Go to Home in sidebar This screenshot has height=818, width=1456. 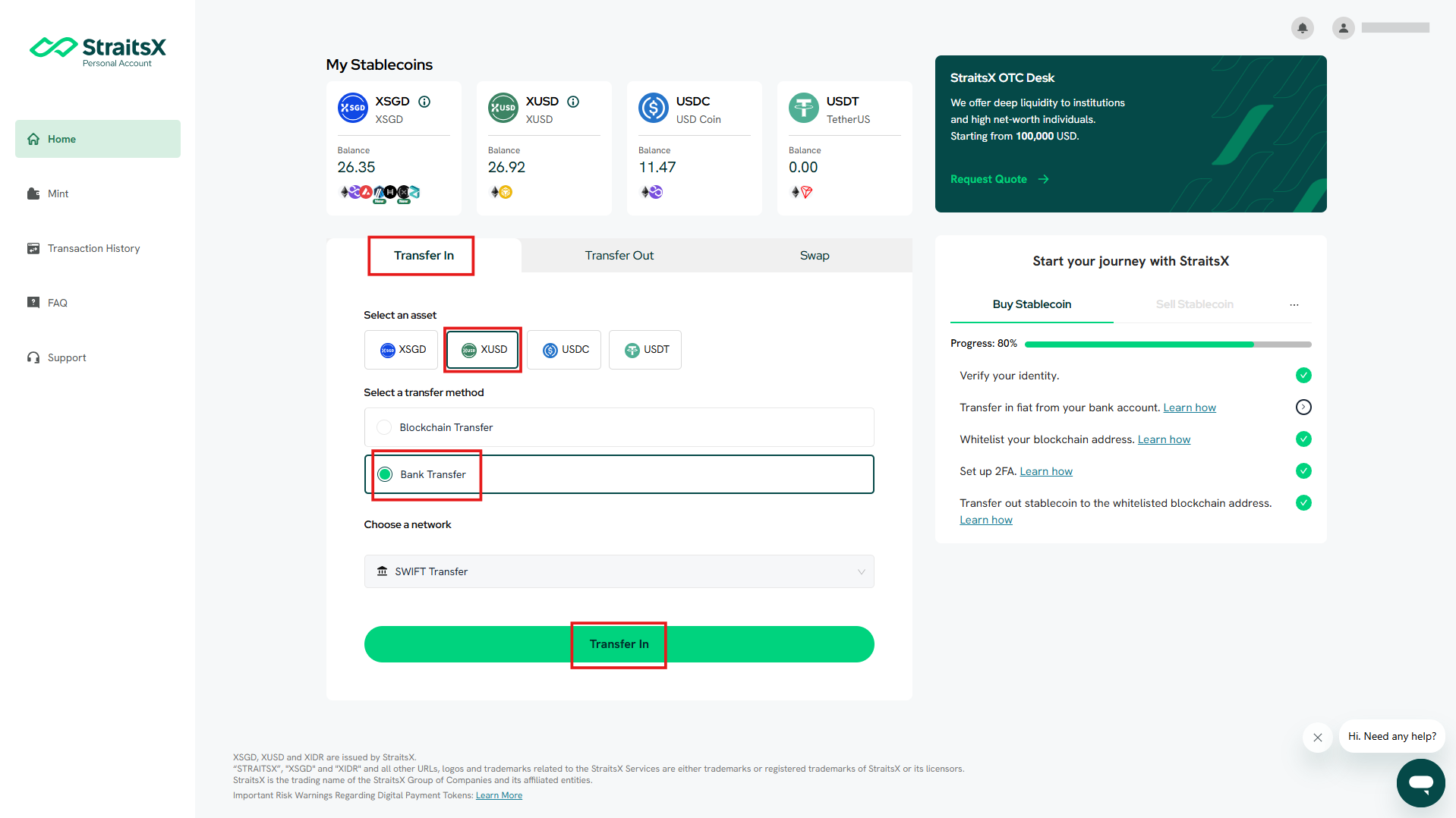click(98, 139)
